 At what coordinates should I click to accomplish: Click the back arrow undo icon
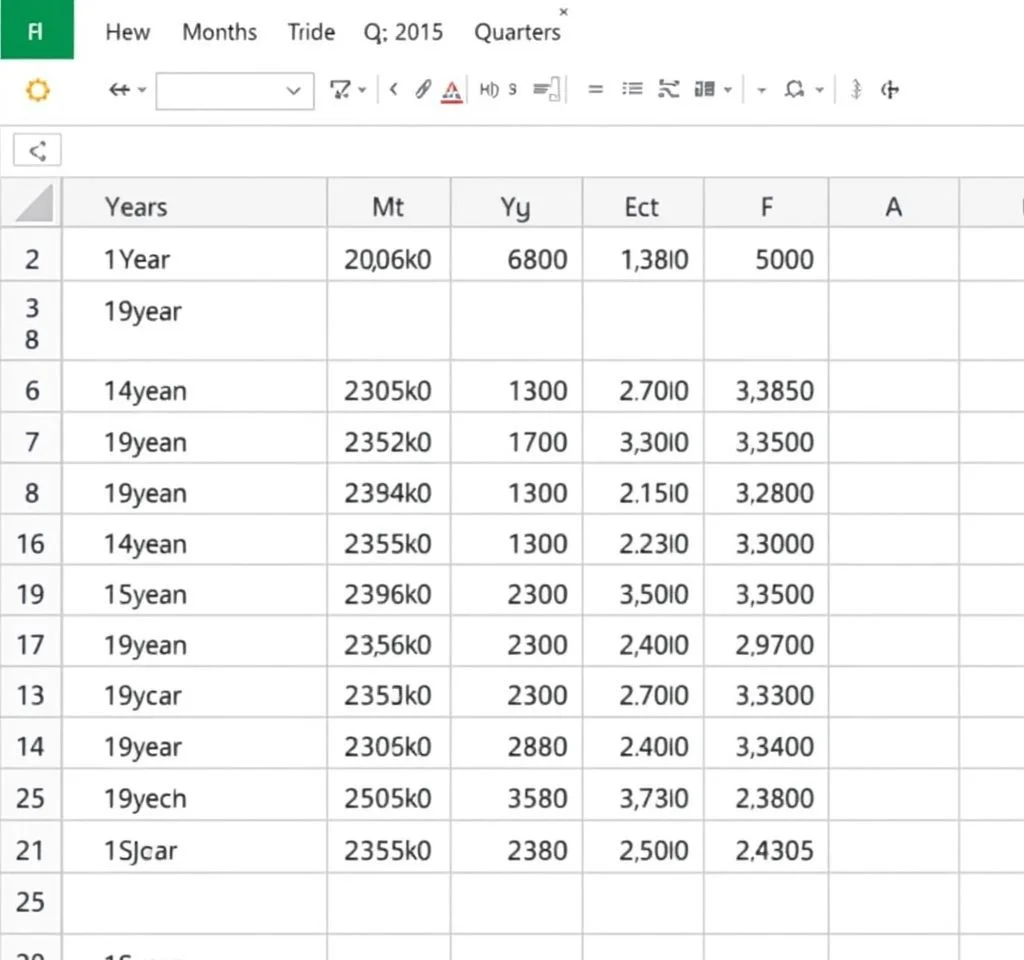(x=118, y=90)
